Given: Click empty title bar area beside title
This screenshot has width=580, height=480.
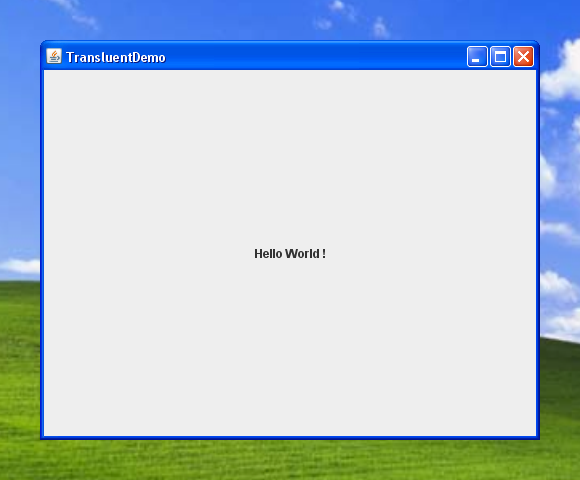Looking at the screenshot, I should [x=314, y=57].
